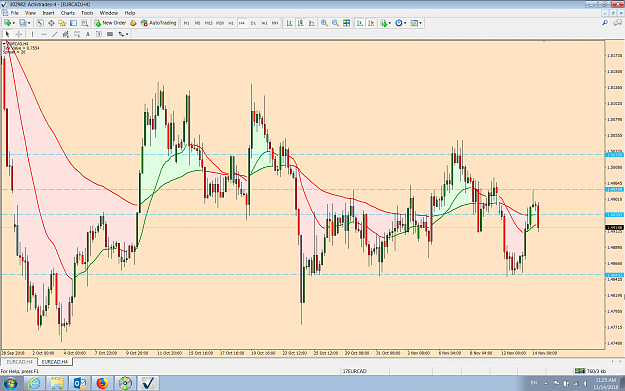Open the New Chart toolbar icon
The width and height of the screenshot is (625, 391).
click(x=7, y=23)
